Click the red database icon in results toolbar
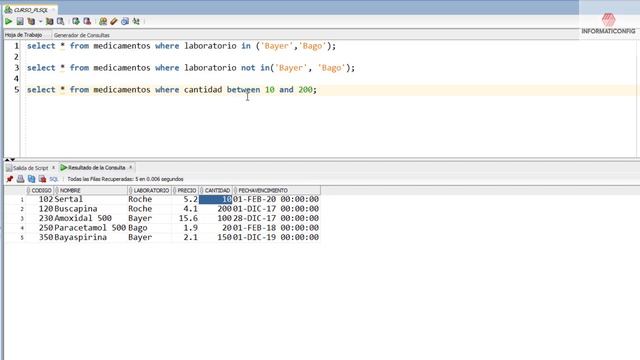The height and width of the screenshot is (360, 640). (42, 179)
